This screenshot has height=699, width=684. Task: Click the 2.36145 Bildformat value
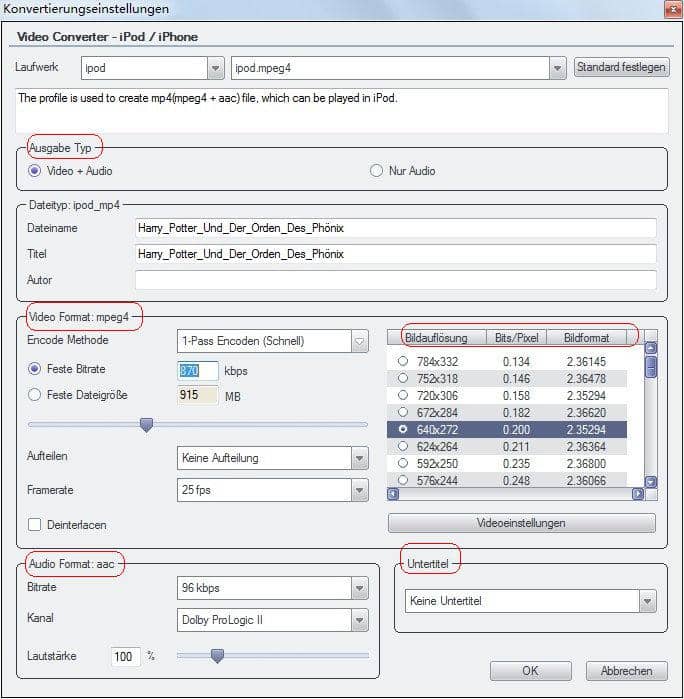point(586,362)
